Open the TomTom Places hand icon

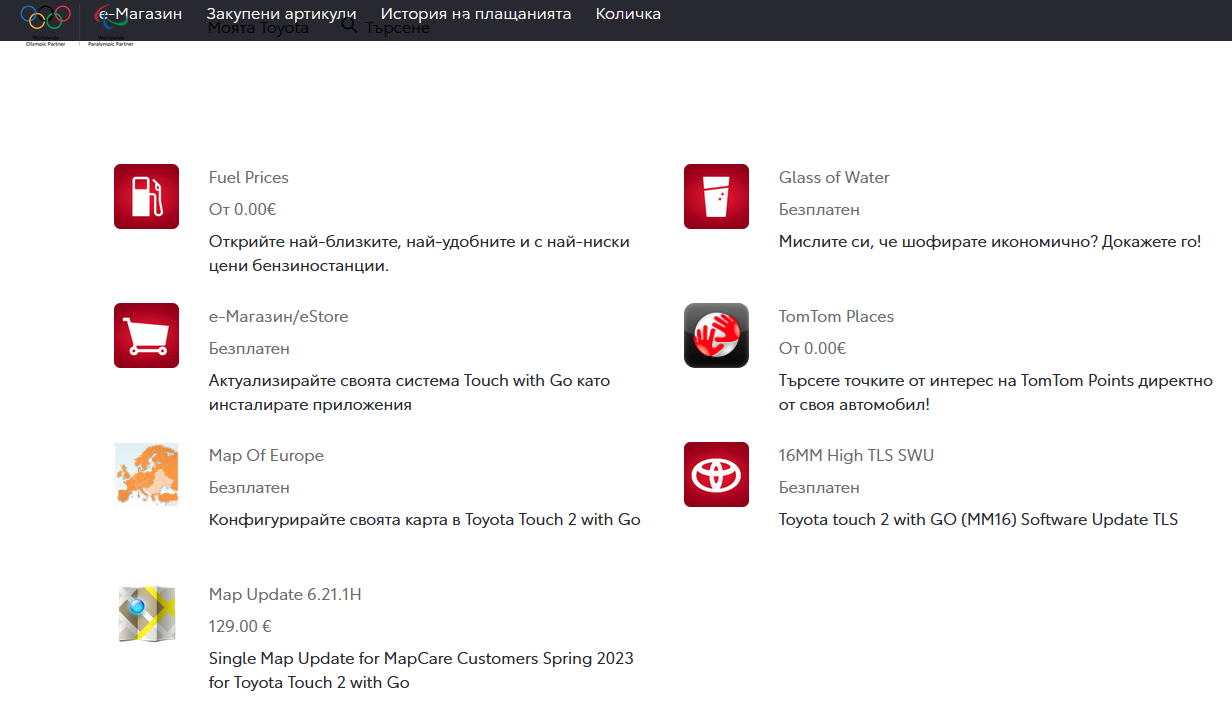[716, 335]
